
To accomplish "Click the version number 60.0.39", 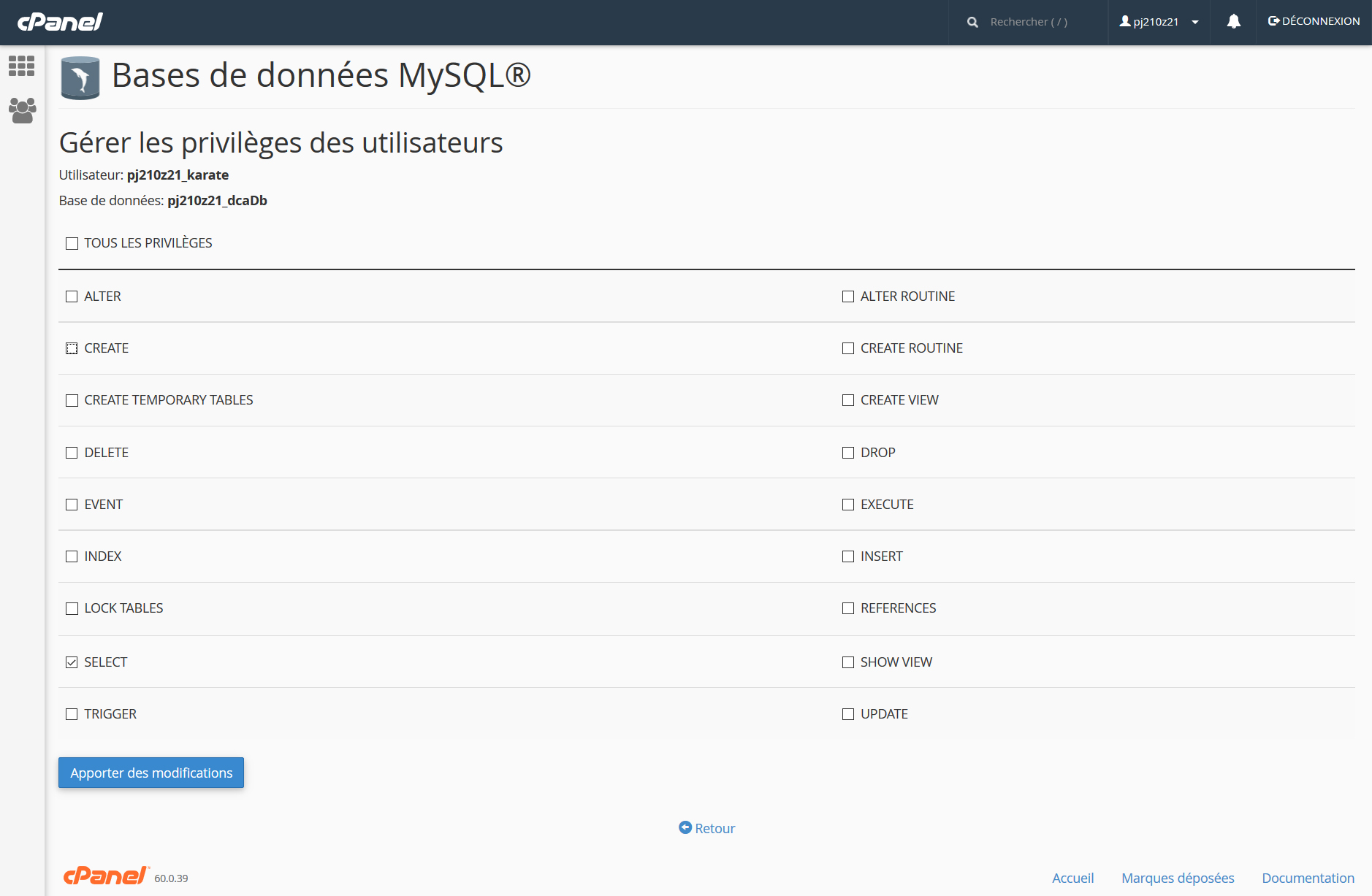I will pos(171,878).
